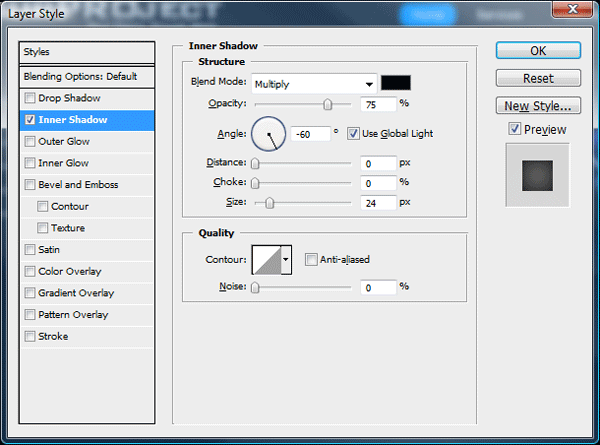Tick the Outer Glow checkbox
Image resolution: width=600 pixels, height=445 pixels.
tap(29, 142)
